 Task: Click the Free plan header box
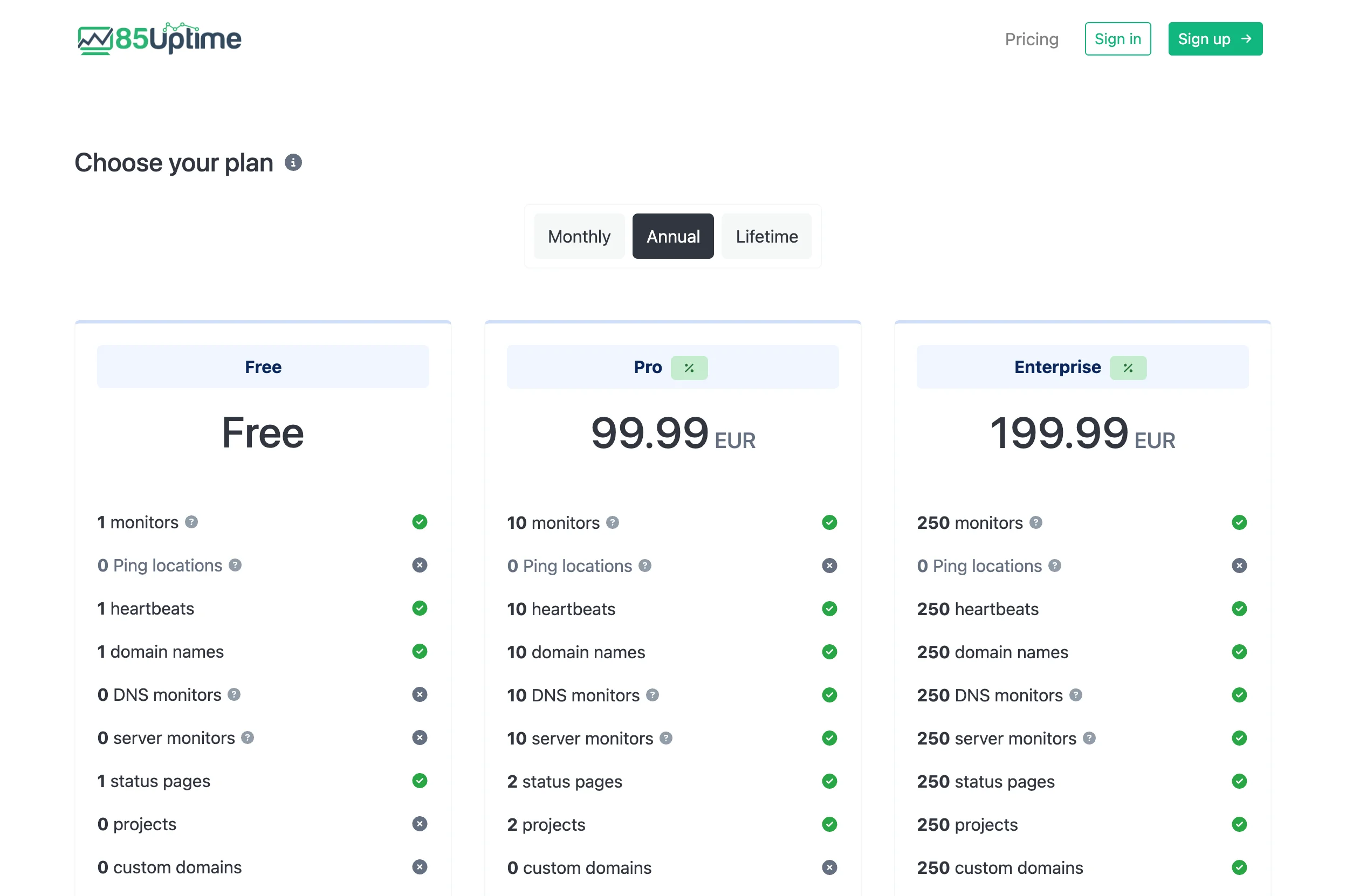point(263,367)
